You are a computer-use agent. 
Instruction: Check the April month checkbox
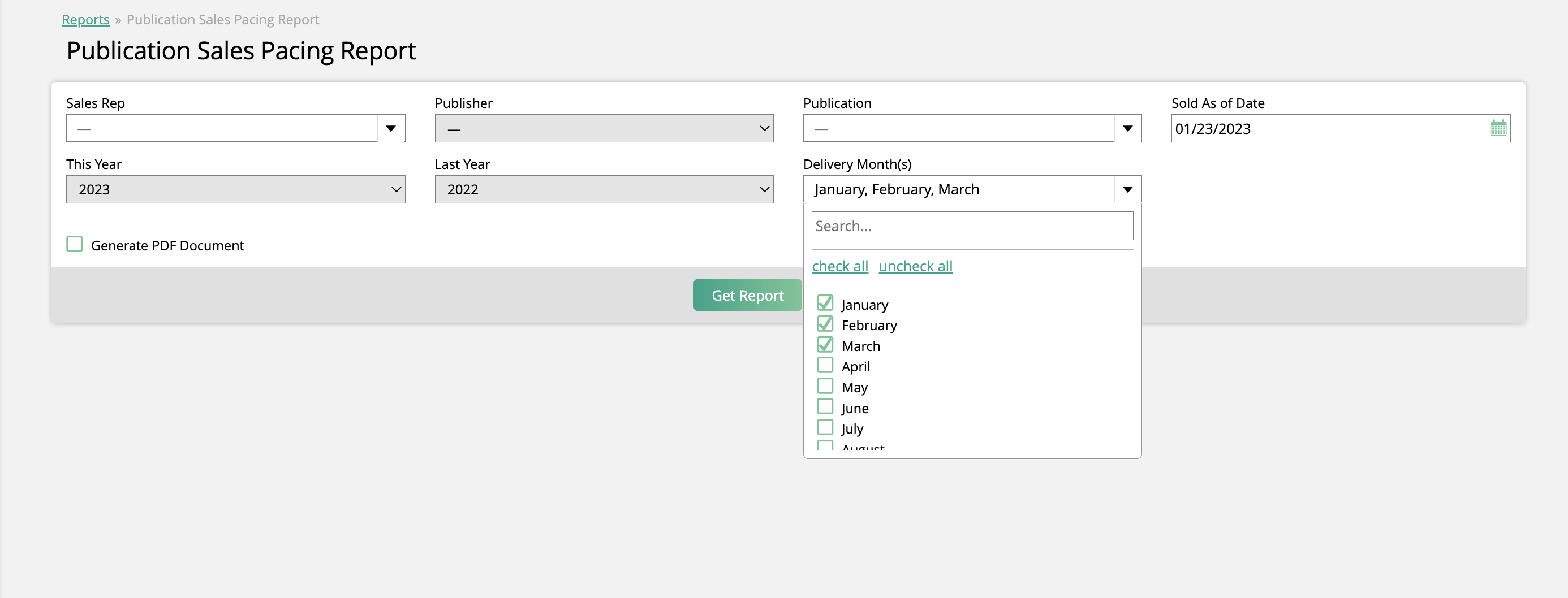(825, 366)
